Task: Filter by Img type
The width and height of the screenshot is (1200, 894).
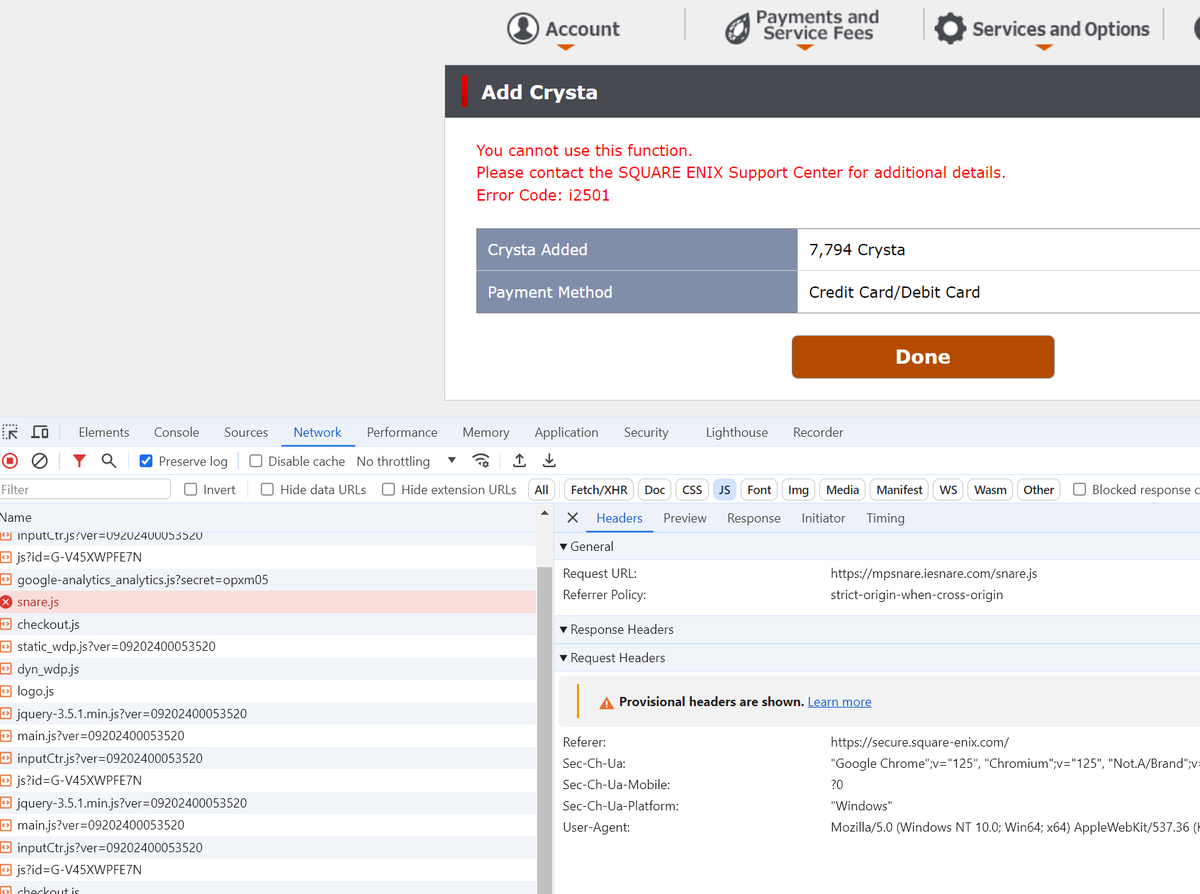Action: click(x=798, y=490)
